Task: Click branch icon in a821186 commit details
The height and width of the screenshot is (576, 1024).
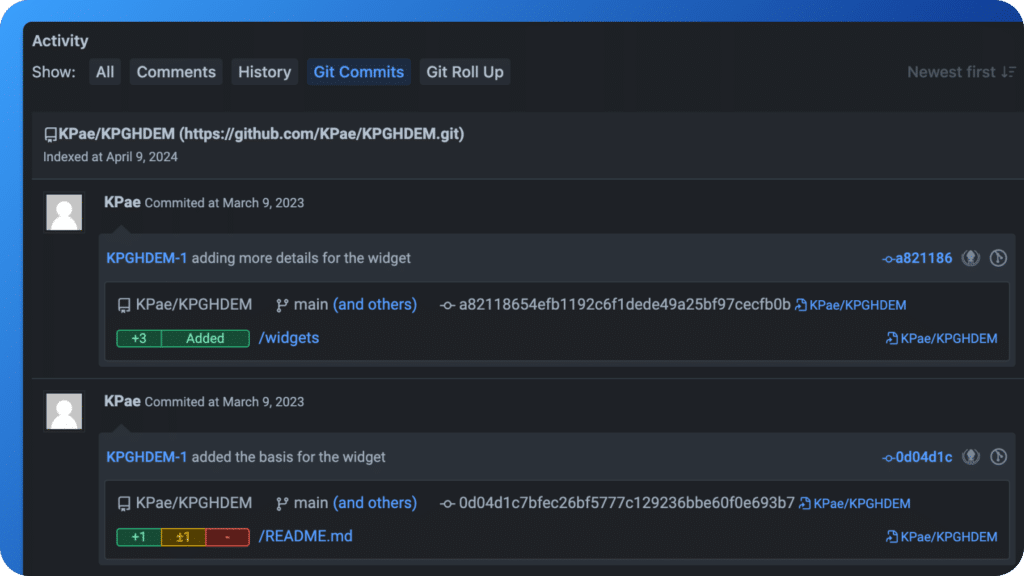Action: click(281, 306)
